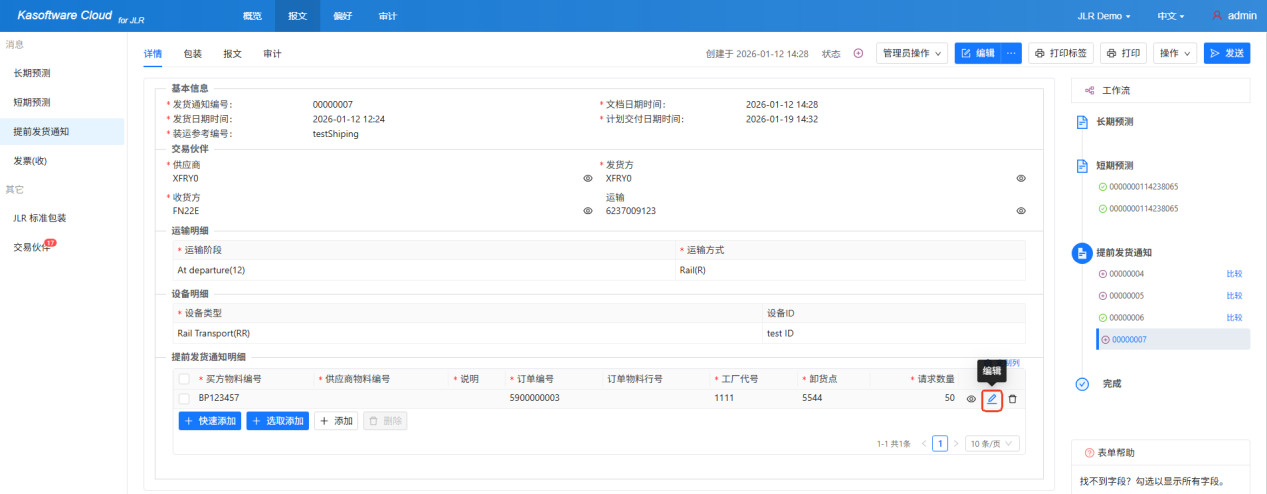Screen dimensions: 1267x494
Task: Click the 状态 plus-circle status icon
Action: [x=858, y=54]
